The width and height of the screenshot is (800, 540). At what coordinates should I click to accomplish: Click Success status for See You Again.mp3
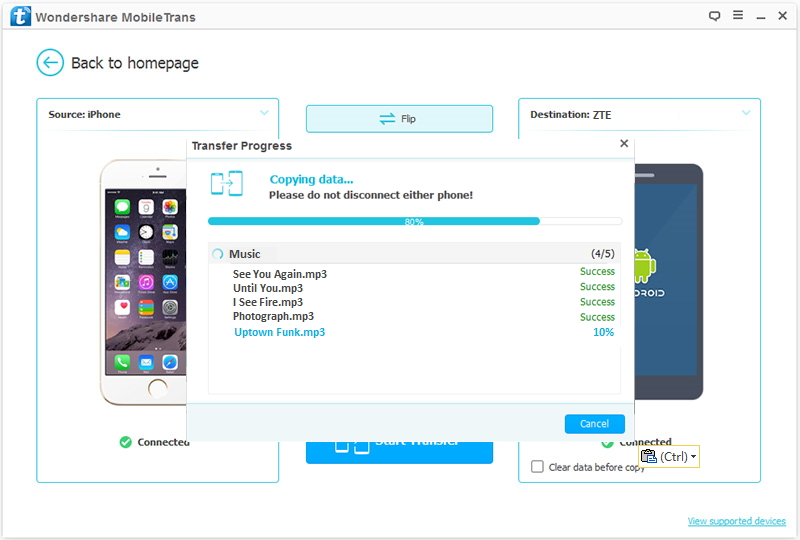point(597,272)
